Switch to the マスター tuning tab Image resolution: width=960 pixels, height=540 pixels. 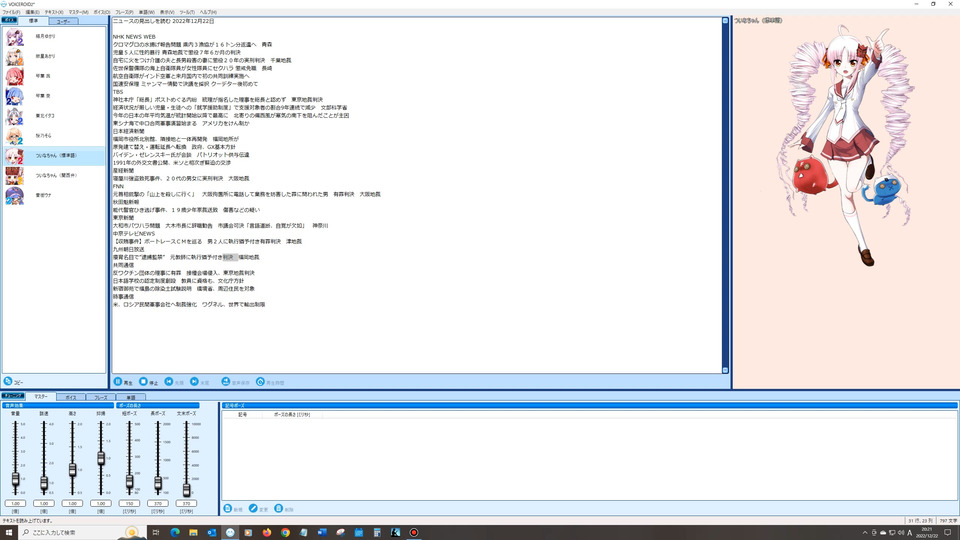40,397
